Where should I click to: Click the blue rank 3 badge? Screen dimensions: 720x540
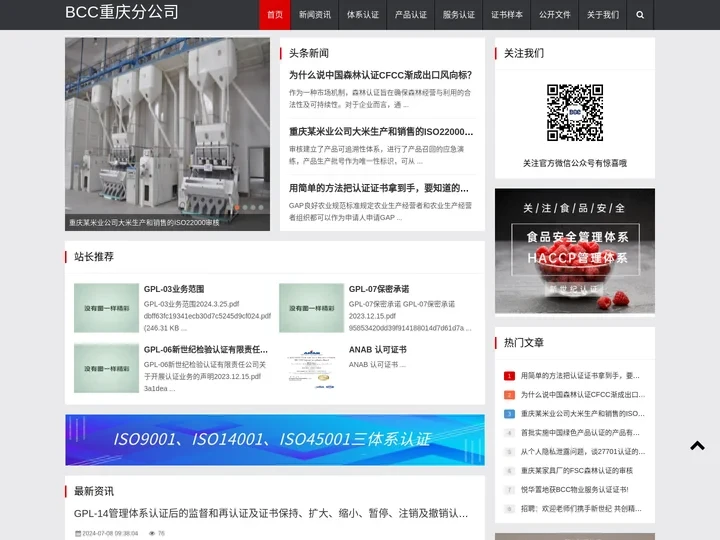click(509, 414)
